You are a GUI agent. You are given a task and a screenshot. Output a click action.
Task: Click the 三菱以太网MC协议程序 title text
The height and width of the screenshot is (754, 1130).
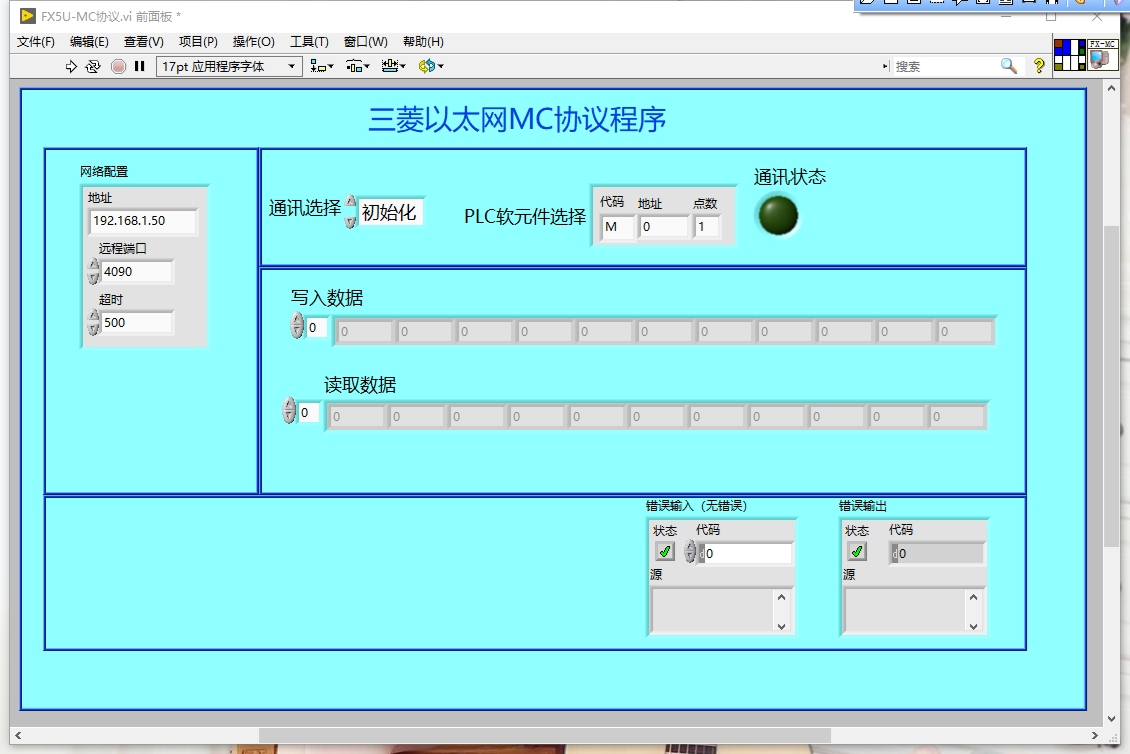pos(517,119)
